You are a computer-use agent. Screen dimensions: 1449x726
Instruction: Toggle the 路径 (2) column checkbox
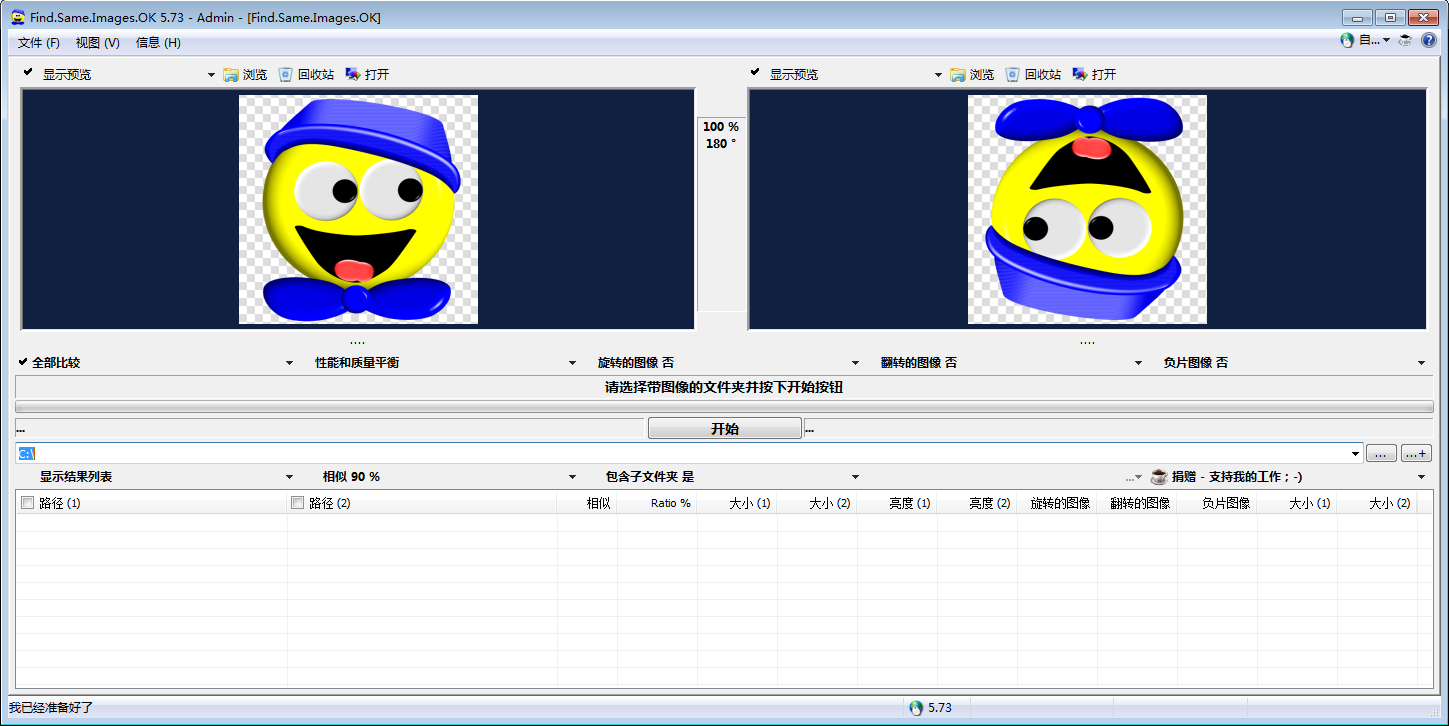[297, 503]
